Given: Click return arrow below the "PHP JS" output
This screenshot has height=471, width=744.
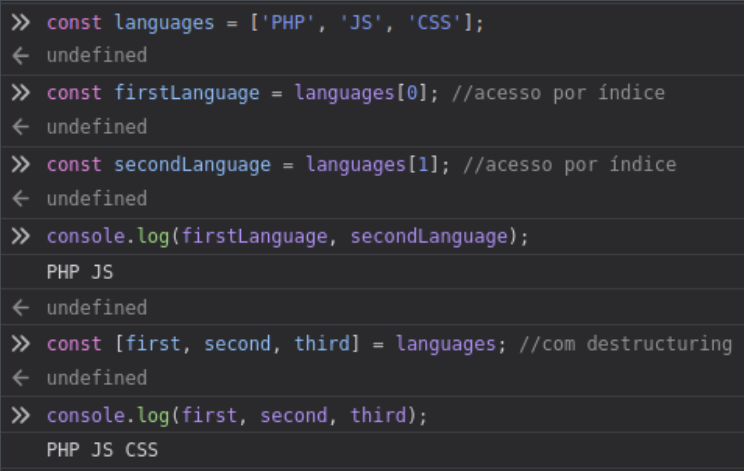Looking at the screenshot, I should pyautogui.click(x=21, y=308).
